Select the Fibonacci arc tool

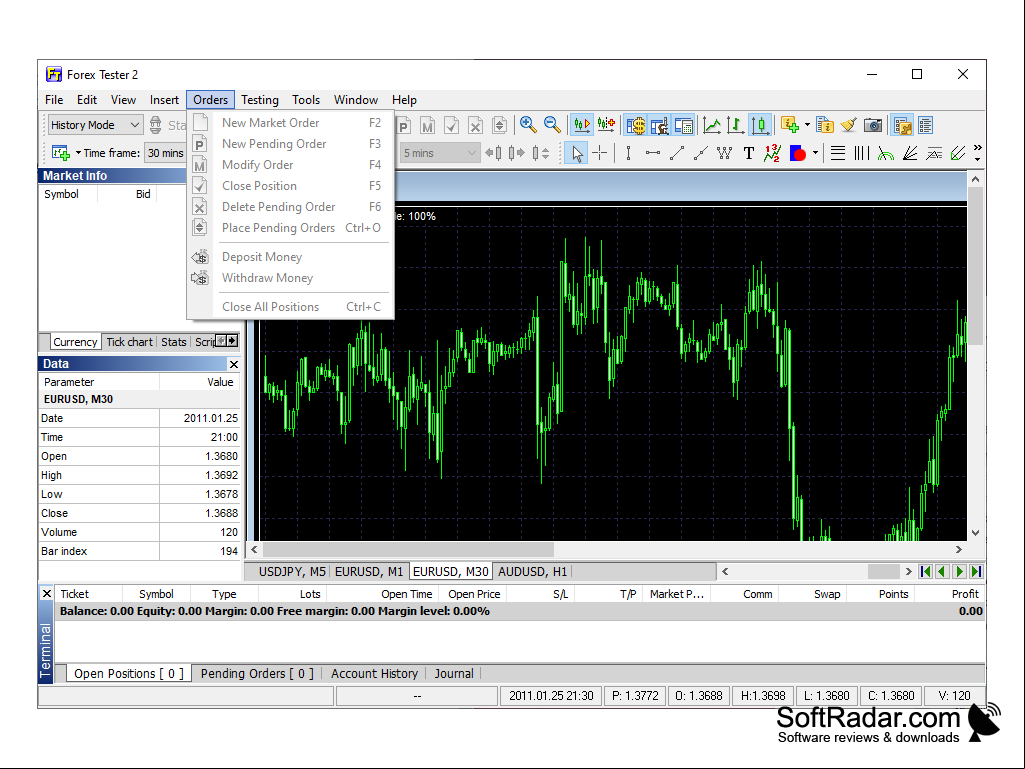(886, 154)
